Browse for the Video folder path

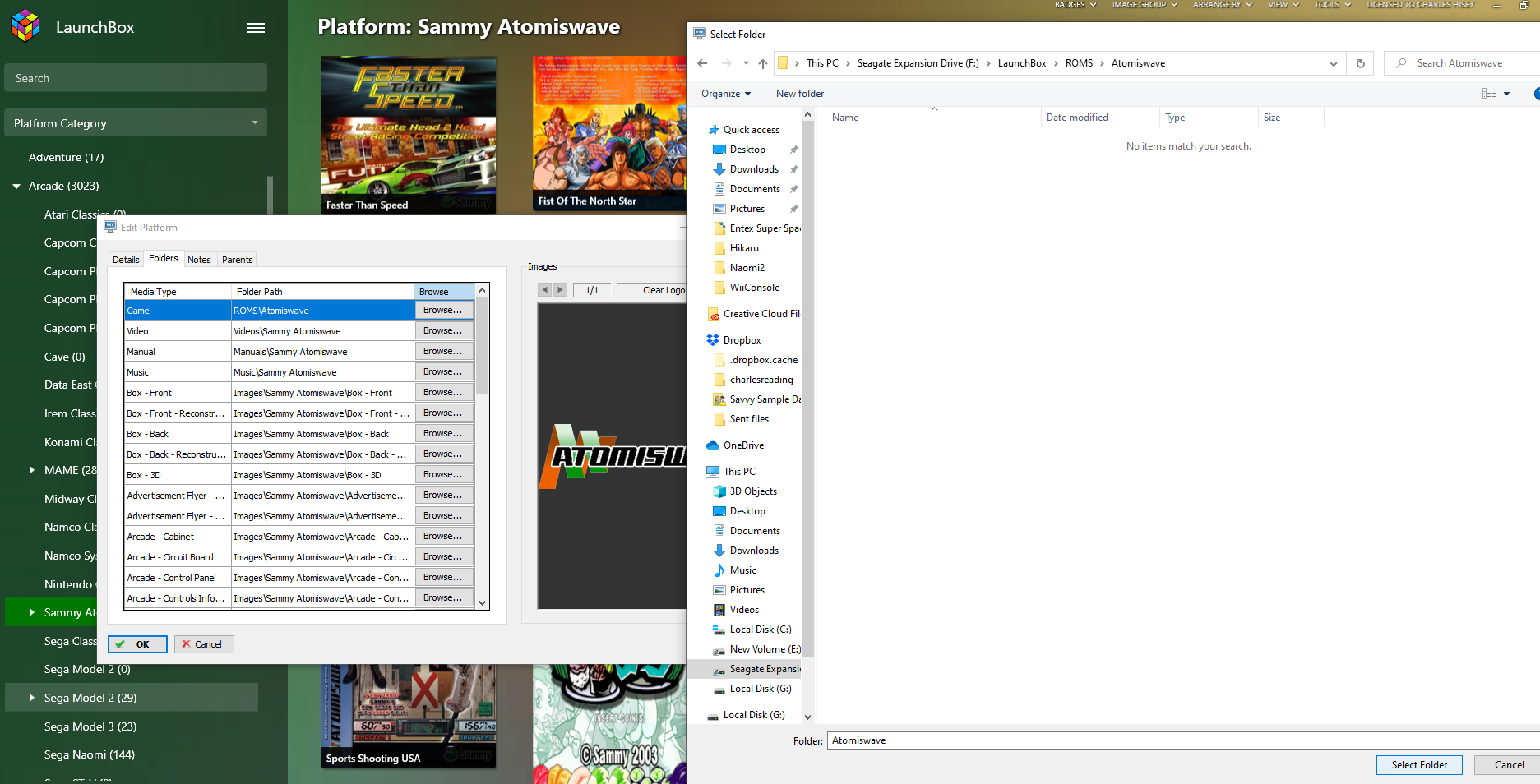(444, 331)
